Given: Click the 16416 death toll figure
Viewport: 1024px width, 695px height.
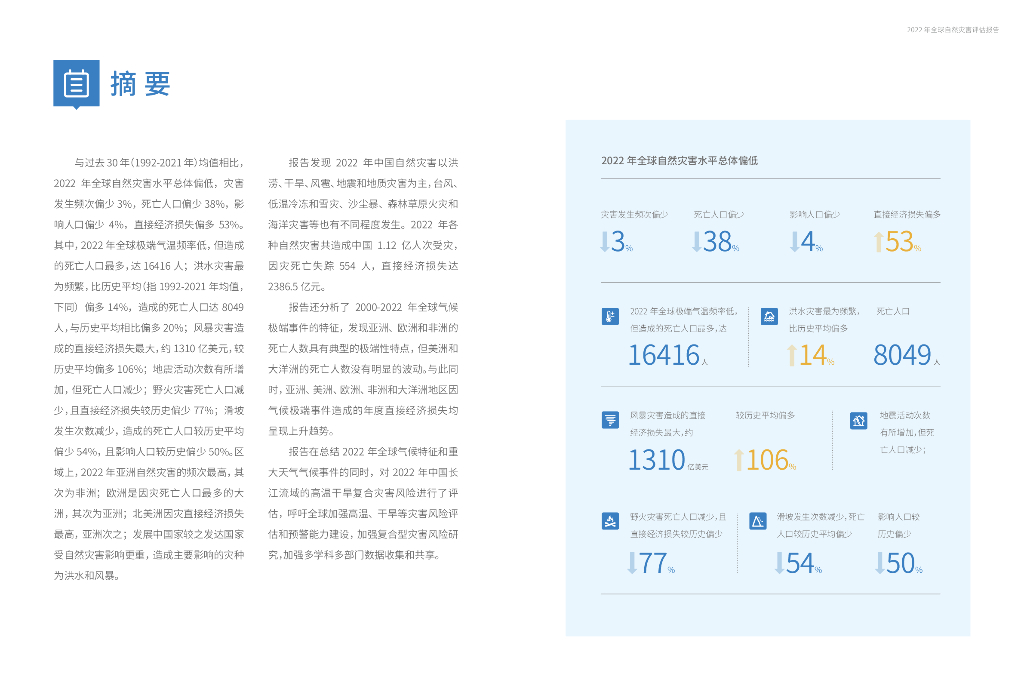Looking at the screenshot, I should click(663, 355).
